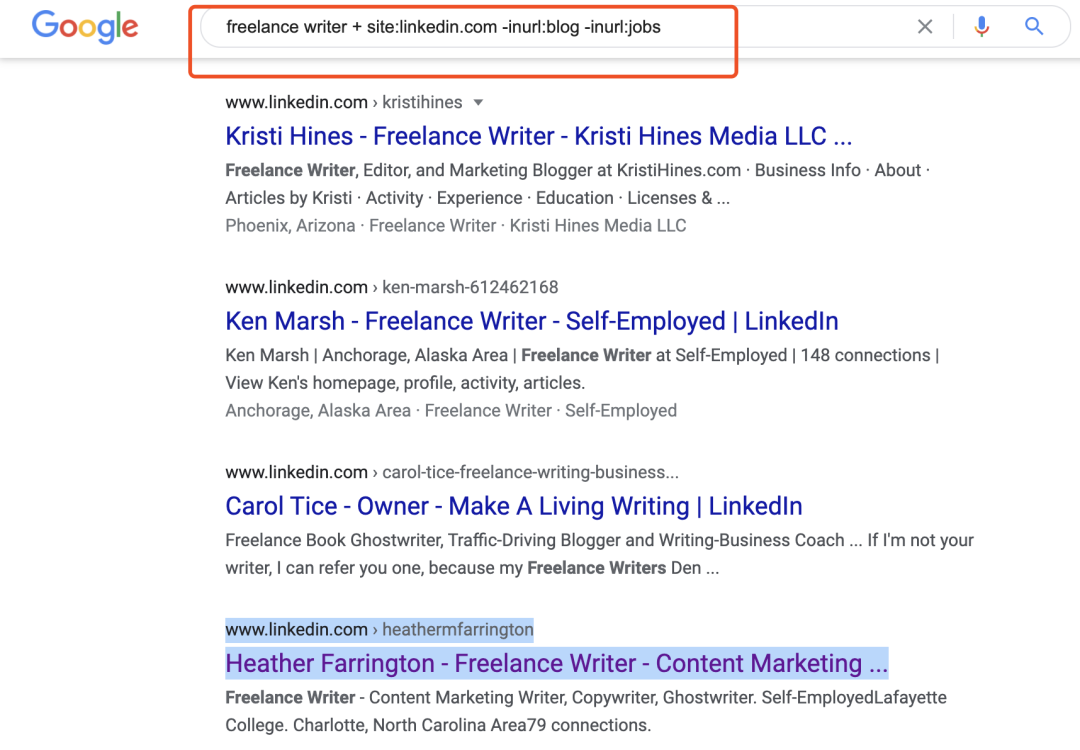Click Kristi Hines result description snippet

[577, 184]
